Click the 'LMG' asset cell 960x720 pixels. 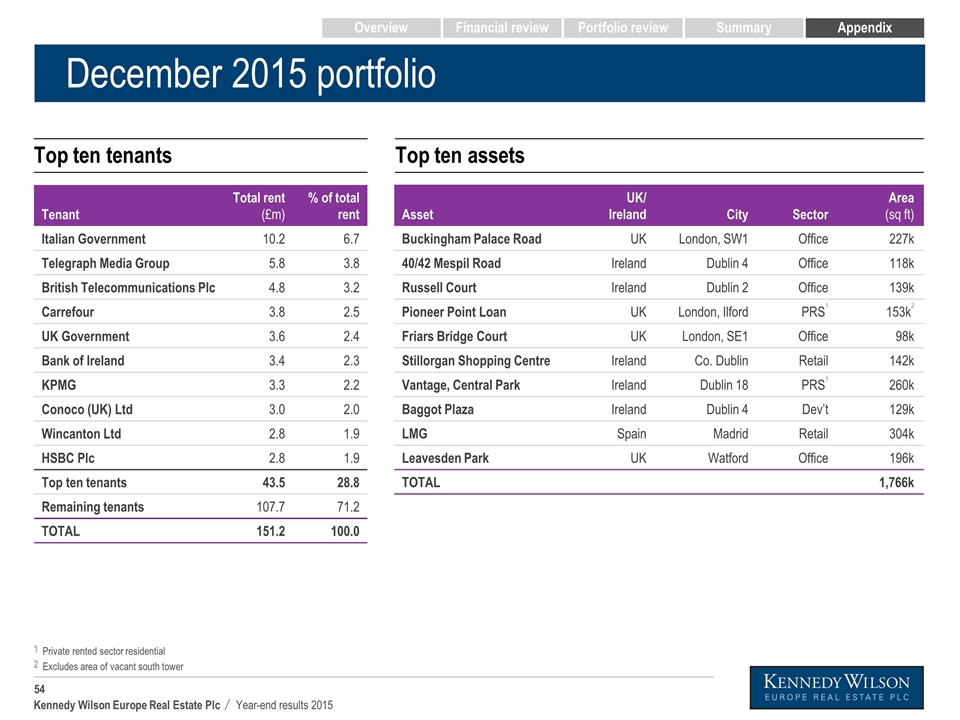coord(414,434)
